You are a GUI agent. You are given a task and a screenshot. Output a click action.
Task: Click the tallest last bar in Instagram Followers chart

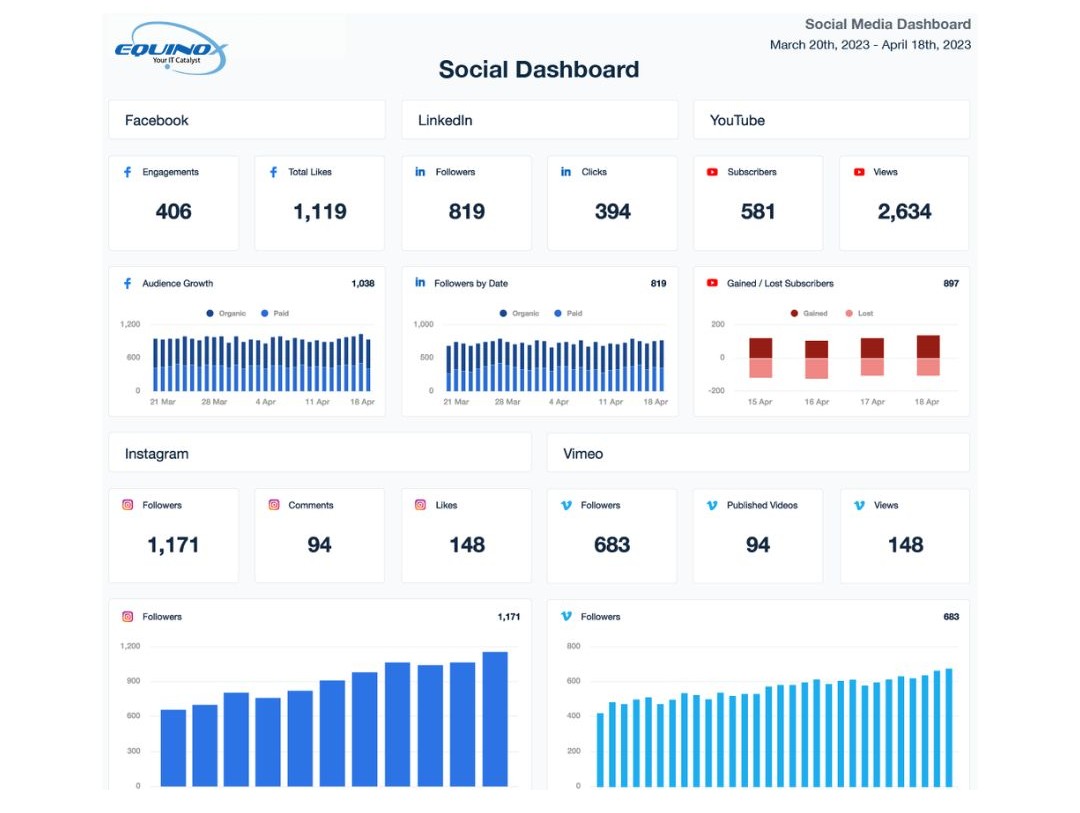click(495, 719)
